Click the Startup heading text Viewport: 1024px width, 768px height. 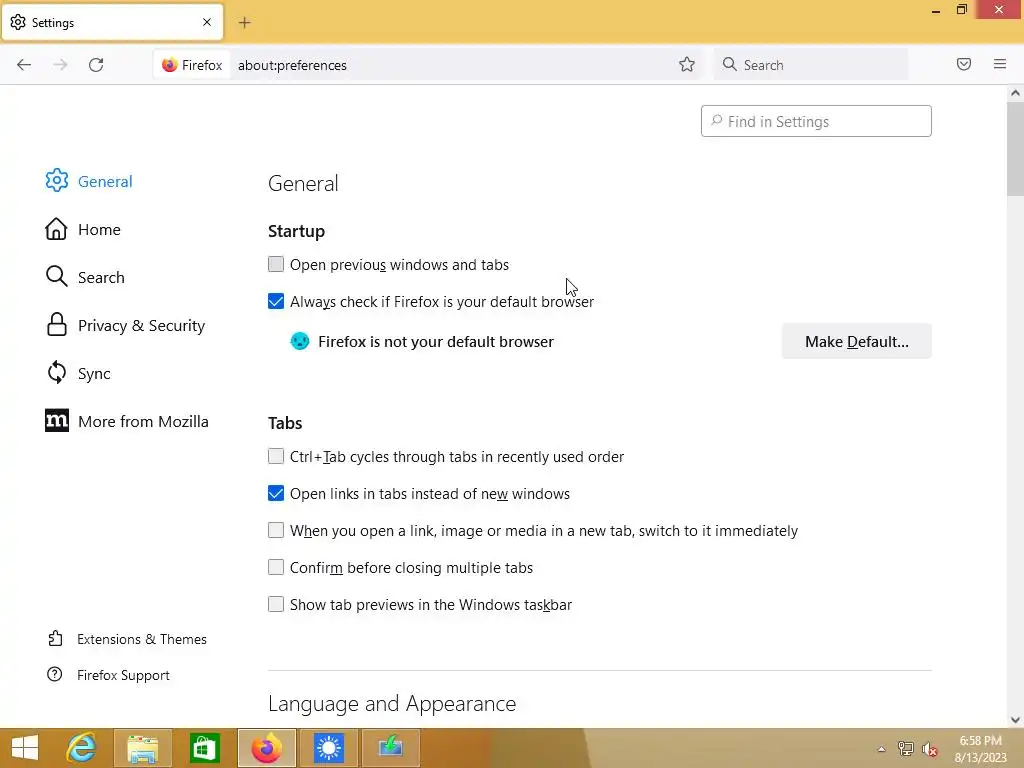[296, 231]
